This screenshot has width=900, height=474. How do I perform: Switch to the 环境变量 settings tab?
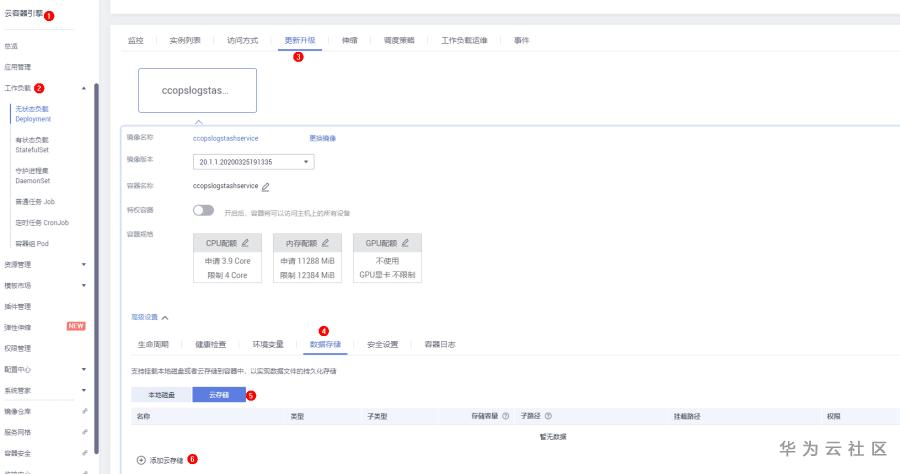click(268, 344)
